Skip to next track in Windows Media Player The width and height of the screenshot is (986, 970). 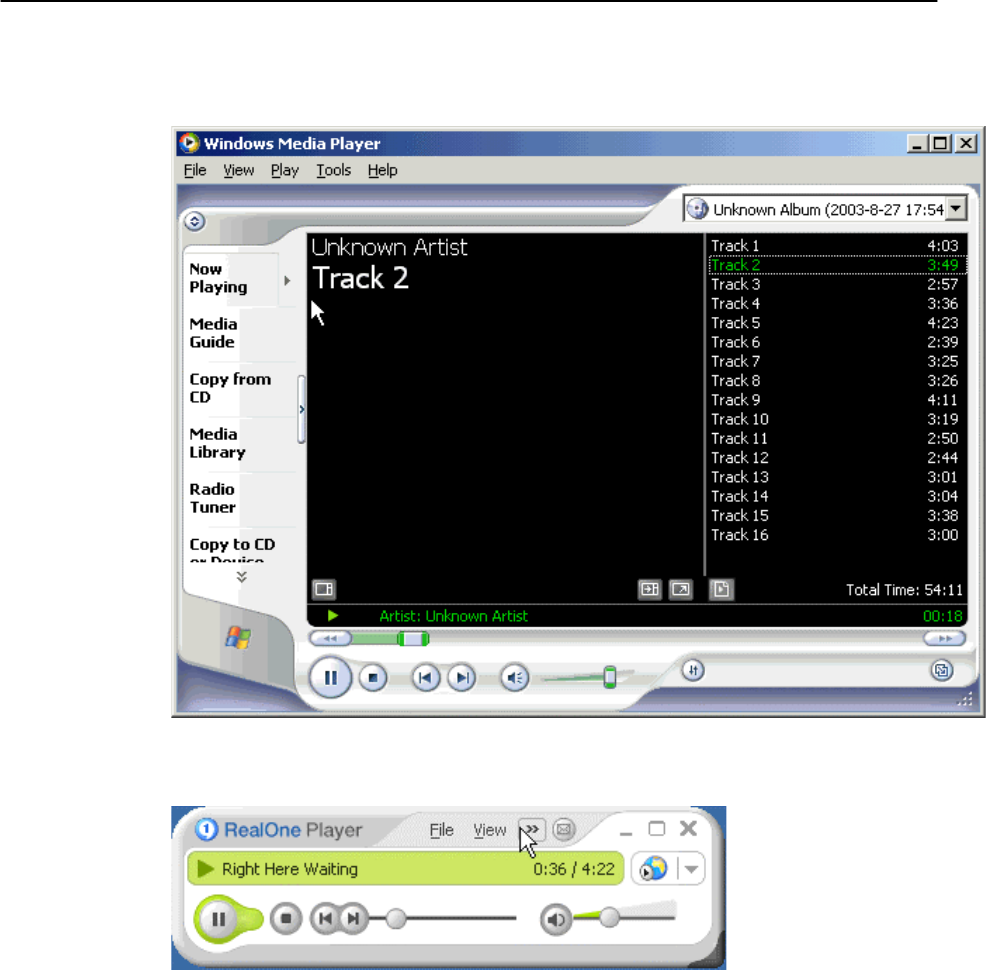(x=462, y=678)
